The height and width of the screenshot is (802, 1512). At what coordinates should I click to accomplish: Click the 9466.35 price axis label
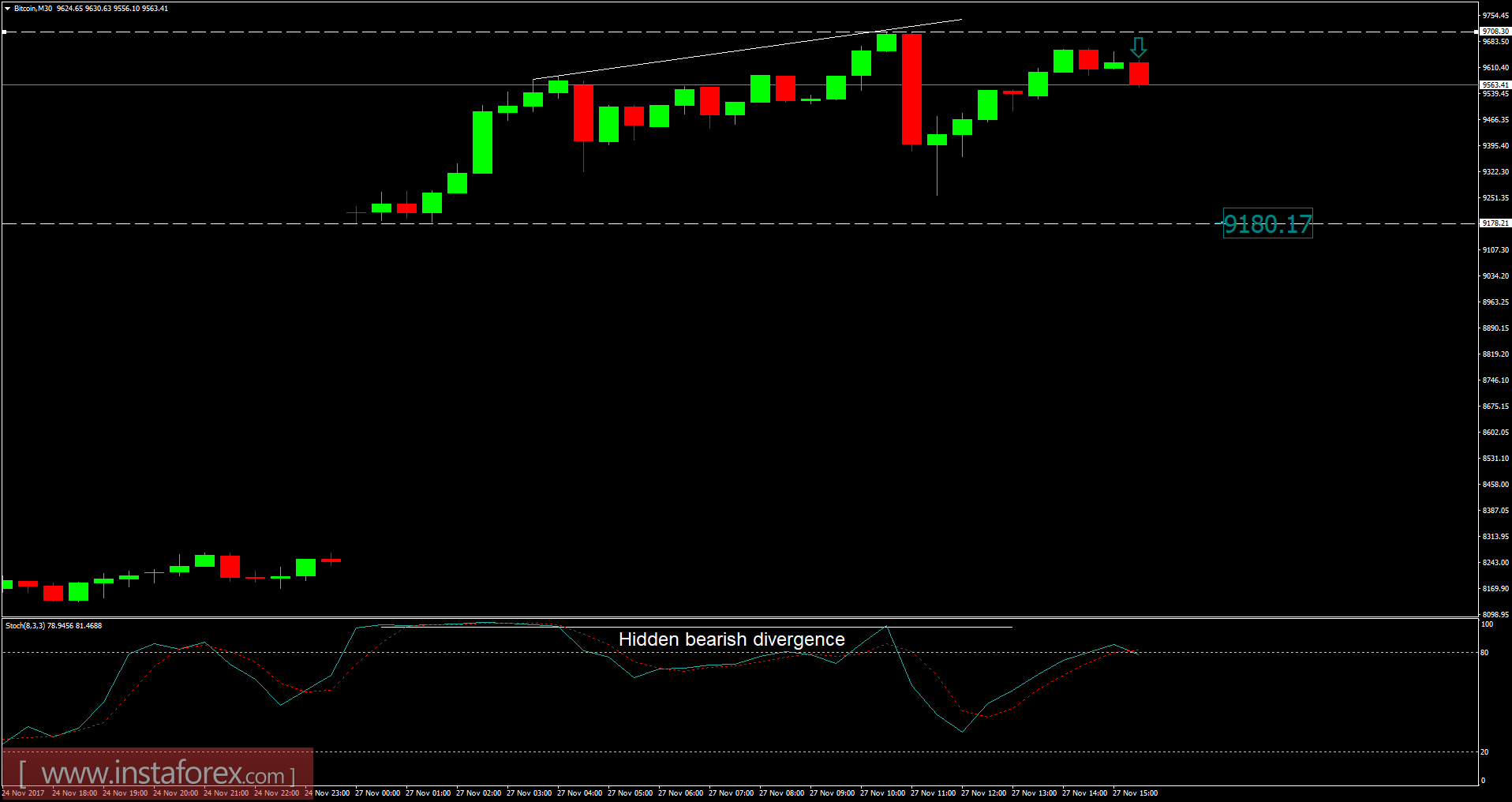(x=1495, y=120)
